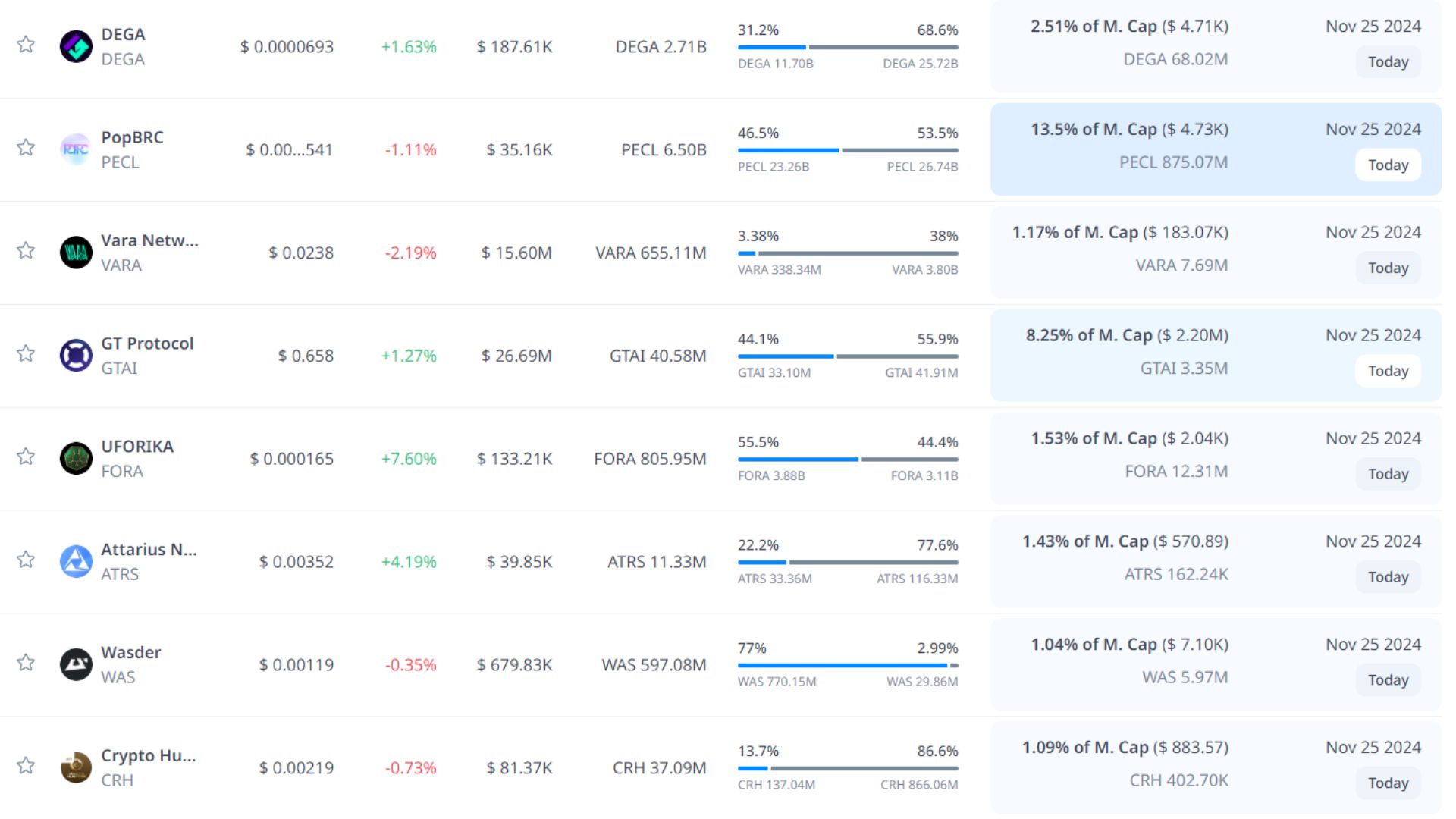1456x819 pixels.
Task: Click the Crypto Hunters coin logo
Action: pos(76,767)
